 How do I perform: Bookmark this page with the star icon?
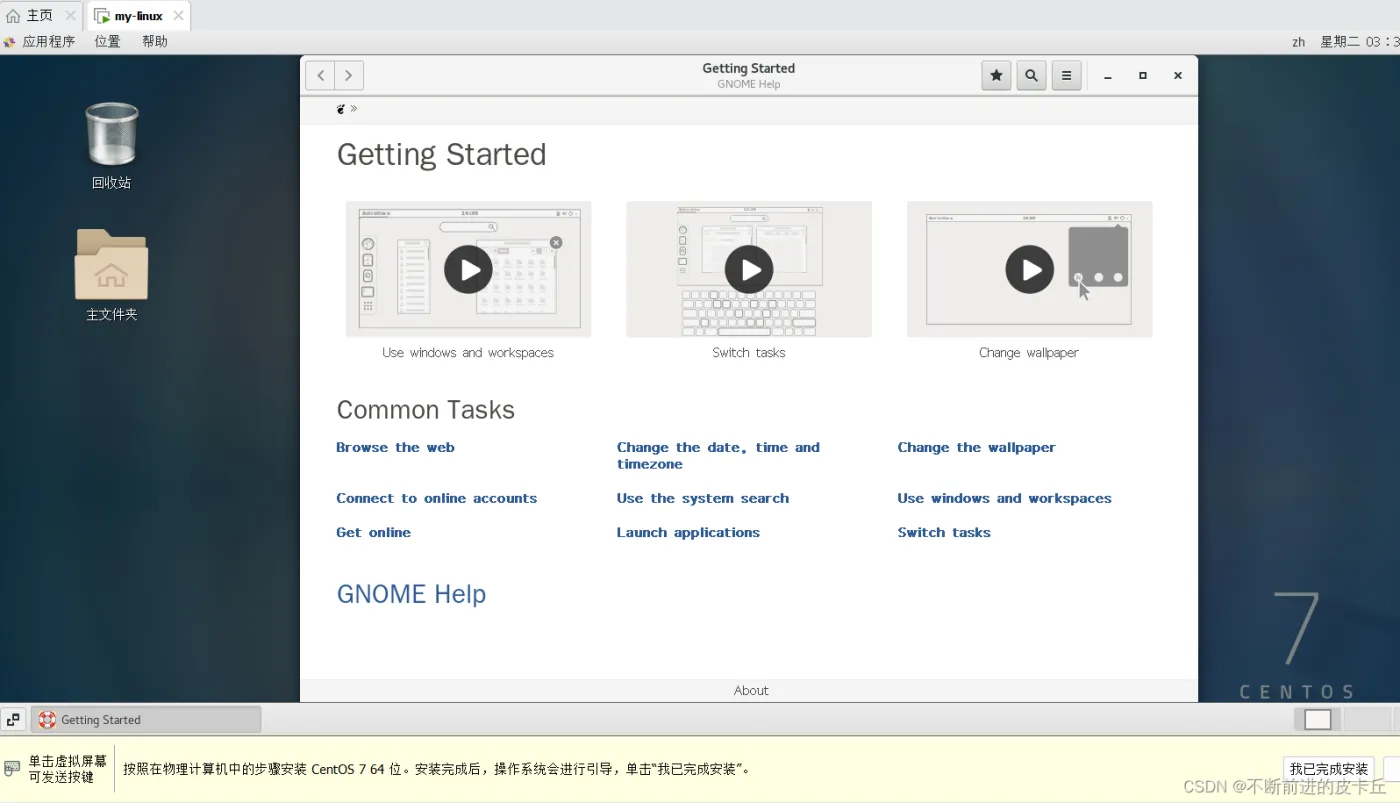(x=996, y=75)
